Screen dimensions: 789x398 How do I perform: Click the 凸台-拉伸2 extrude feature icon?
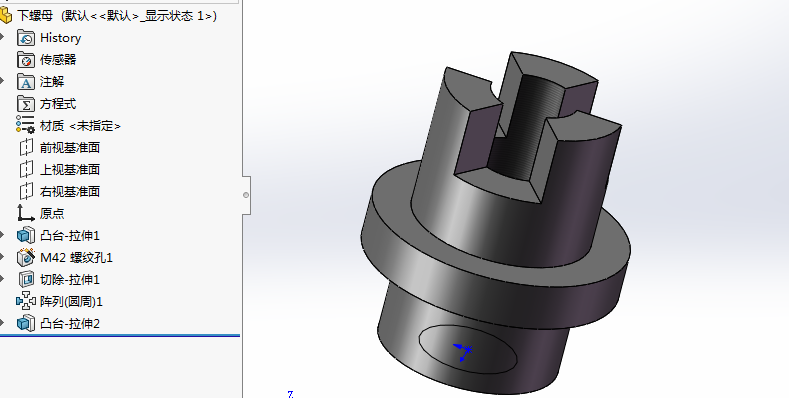[26, 324]
